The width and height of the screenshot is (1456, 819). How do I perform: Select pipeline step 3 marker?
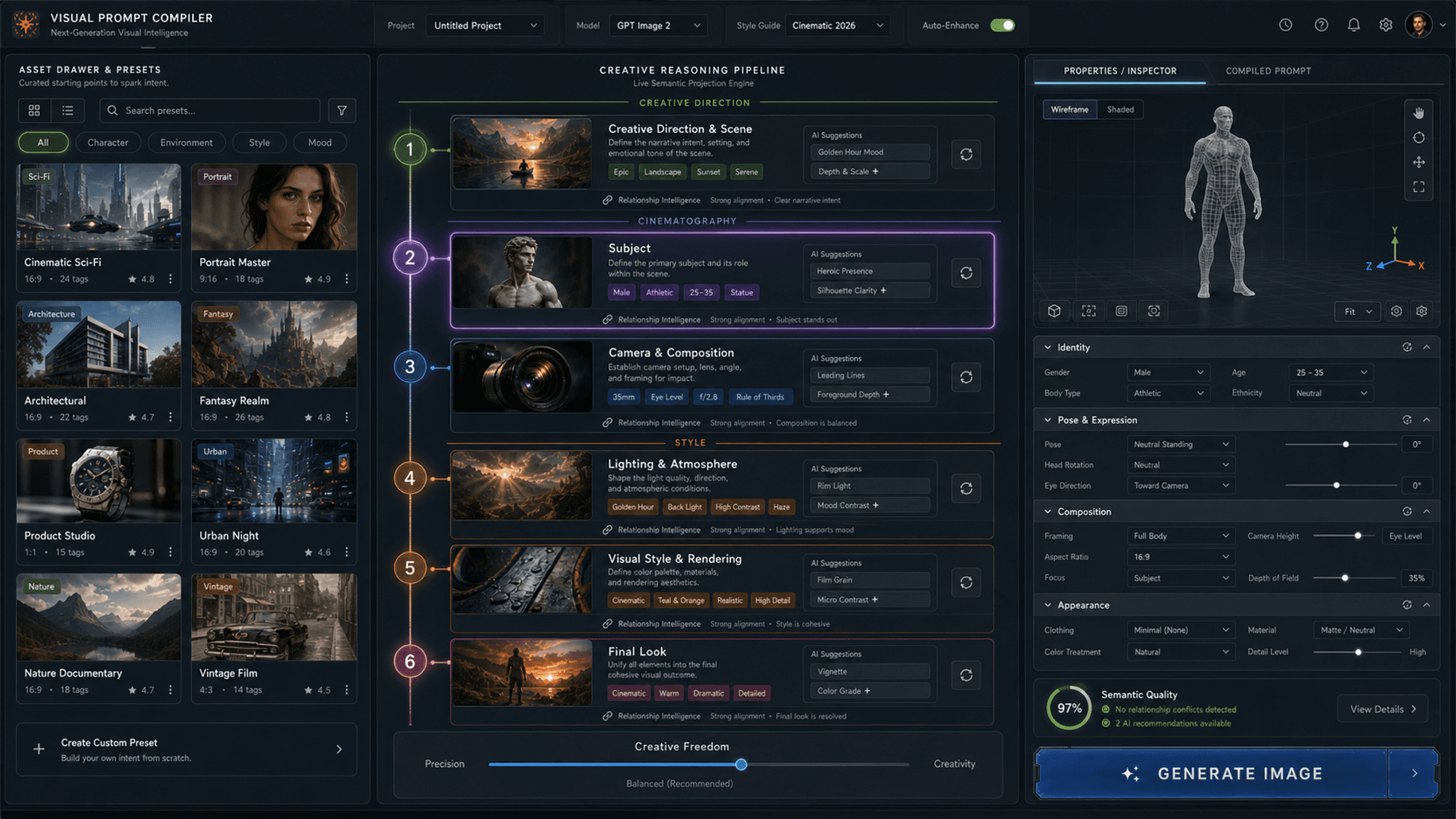pyautogui.click(x=409, y=367)
